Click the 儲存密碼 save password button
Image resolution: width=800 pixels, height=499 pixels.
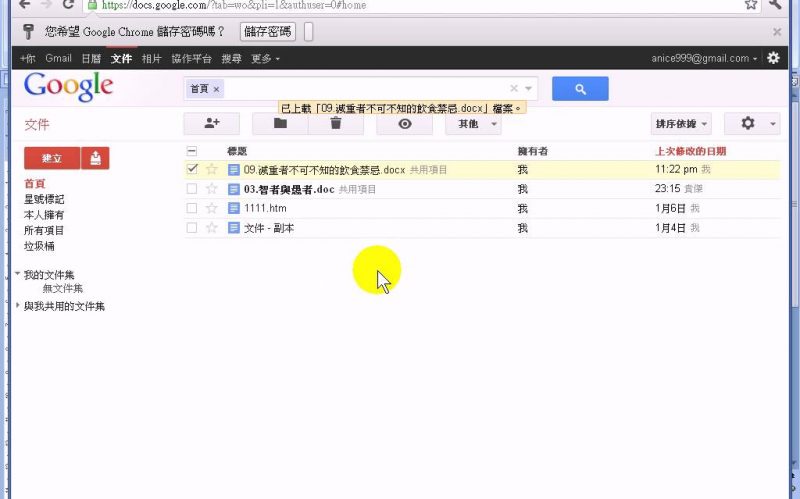click(268, 32)
